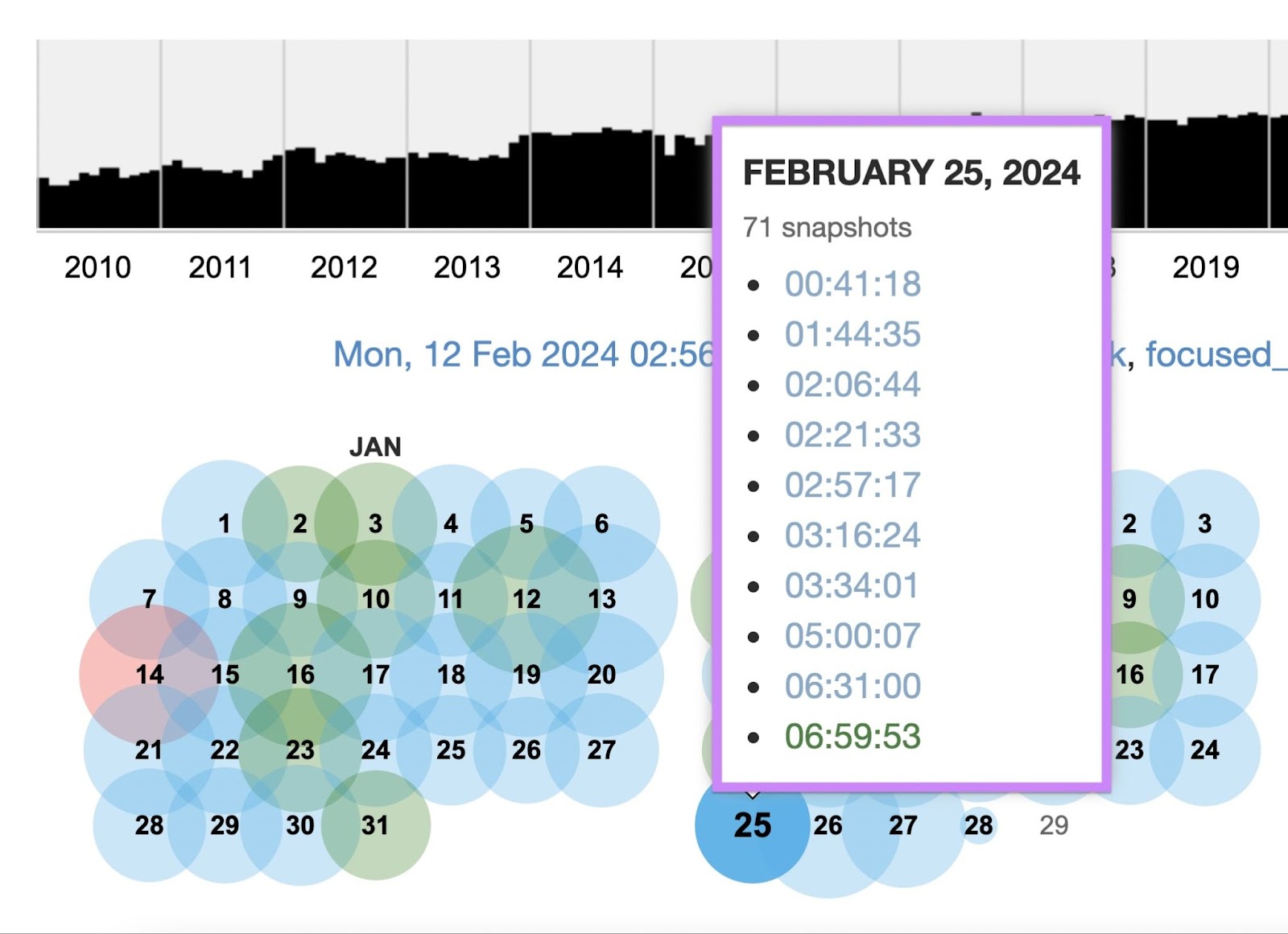The height and width of the screenshot is (934, 1288).
Task: Open the 05:00:07 snapshot
Action: [x=852, y=635]
